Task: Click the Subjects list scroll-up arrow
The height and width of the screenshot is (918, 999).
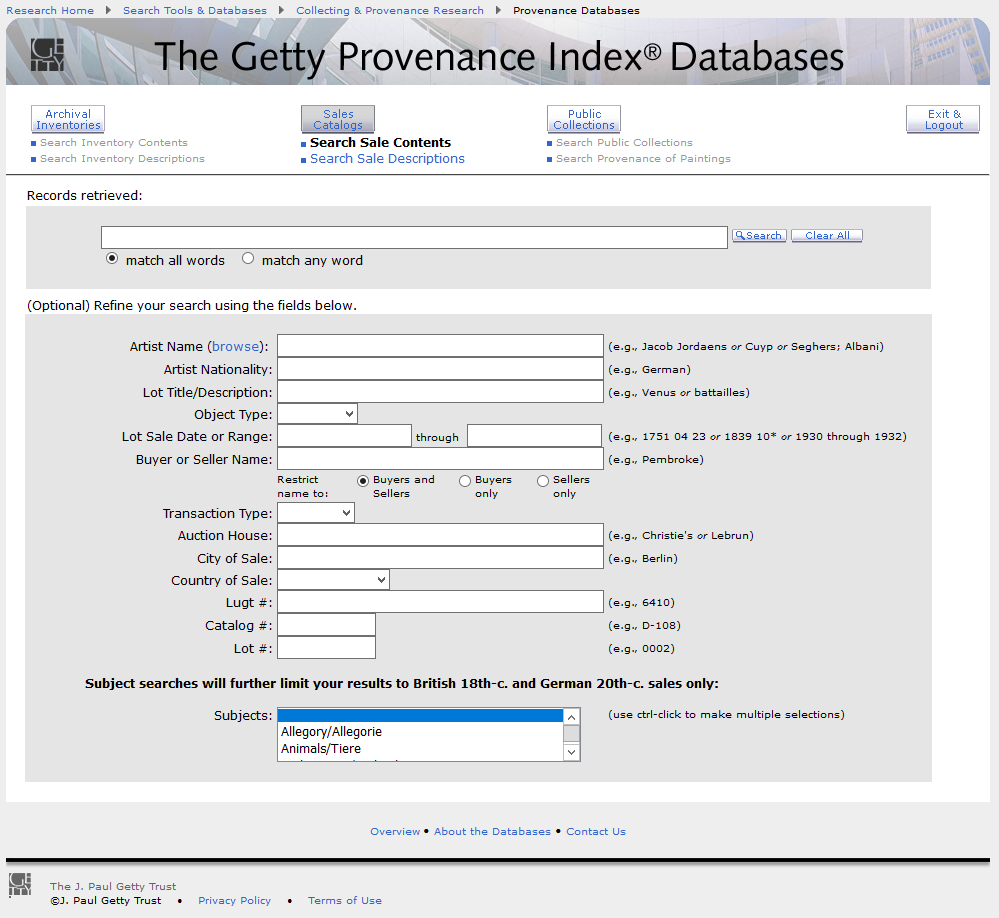Action: pos(571,717)
